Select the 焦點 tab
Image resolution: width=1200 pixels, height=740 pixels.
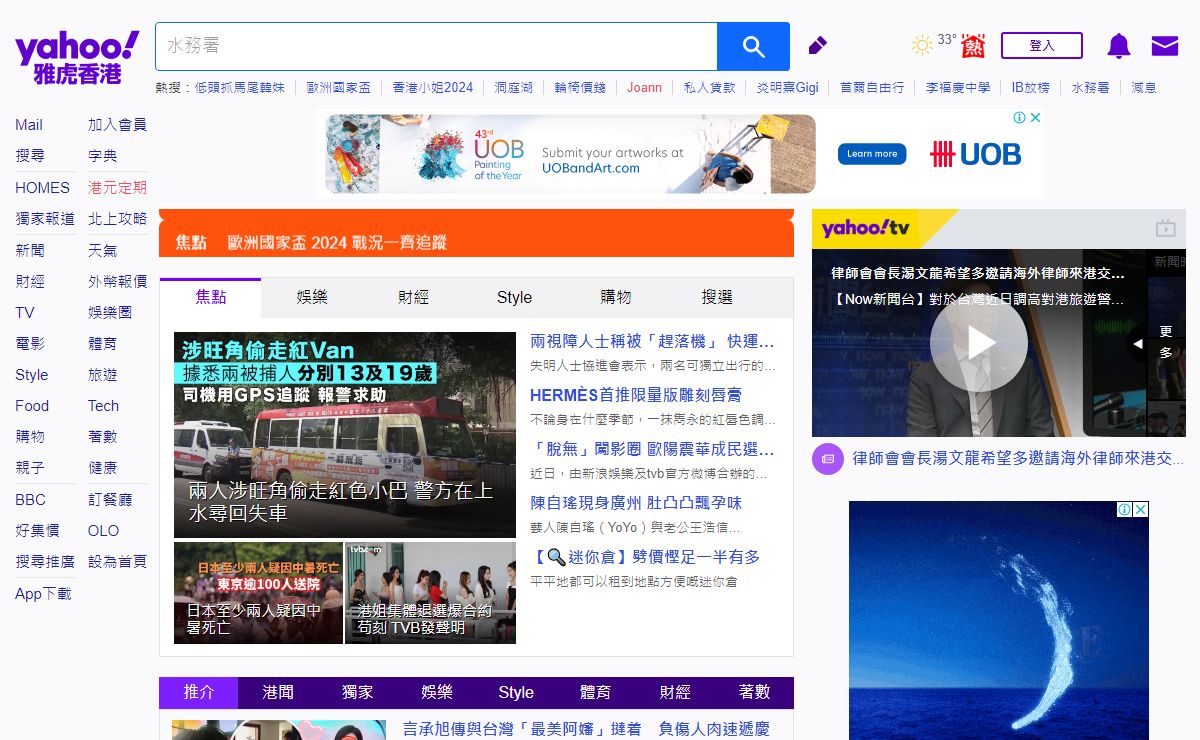[211, 297]
